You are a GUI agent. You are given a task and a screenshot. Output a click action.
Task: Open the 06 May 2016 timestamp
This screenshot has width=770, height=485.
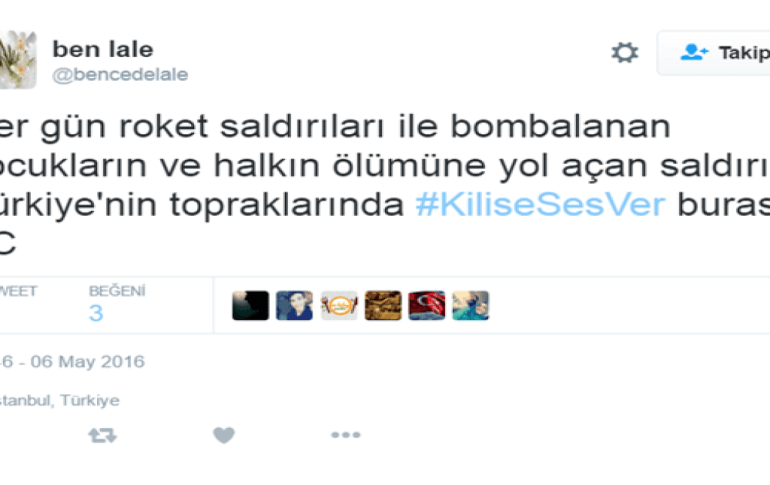[87, 362]
